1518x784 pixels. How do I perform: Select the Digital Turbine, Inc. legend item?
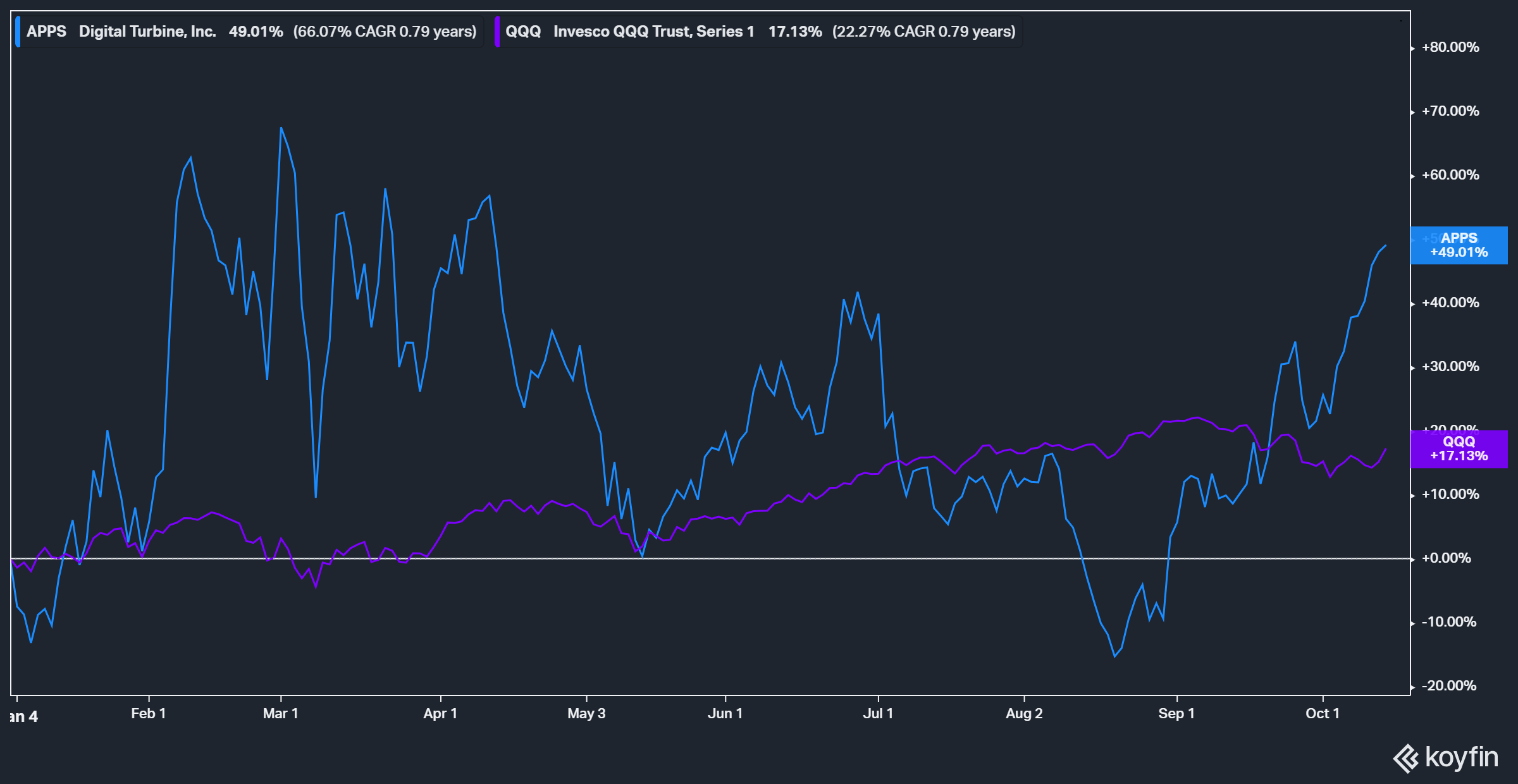coord(145,30)
